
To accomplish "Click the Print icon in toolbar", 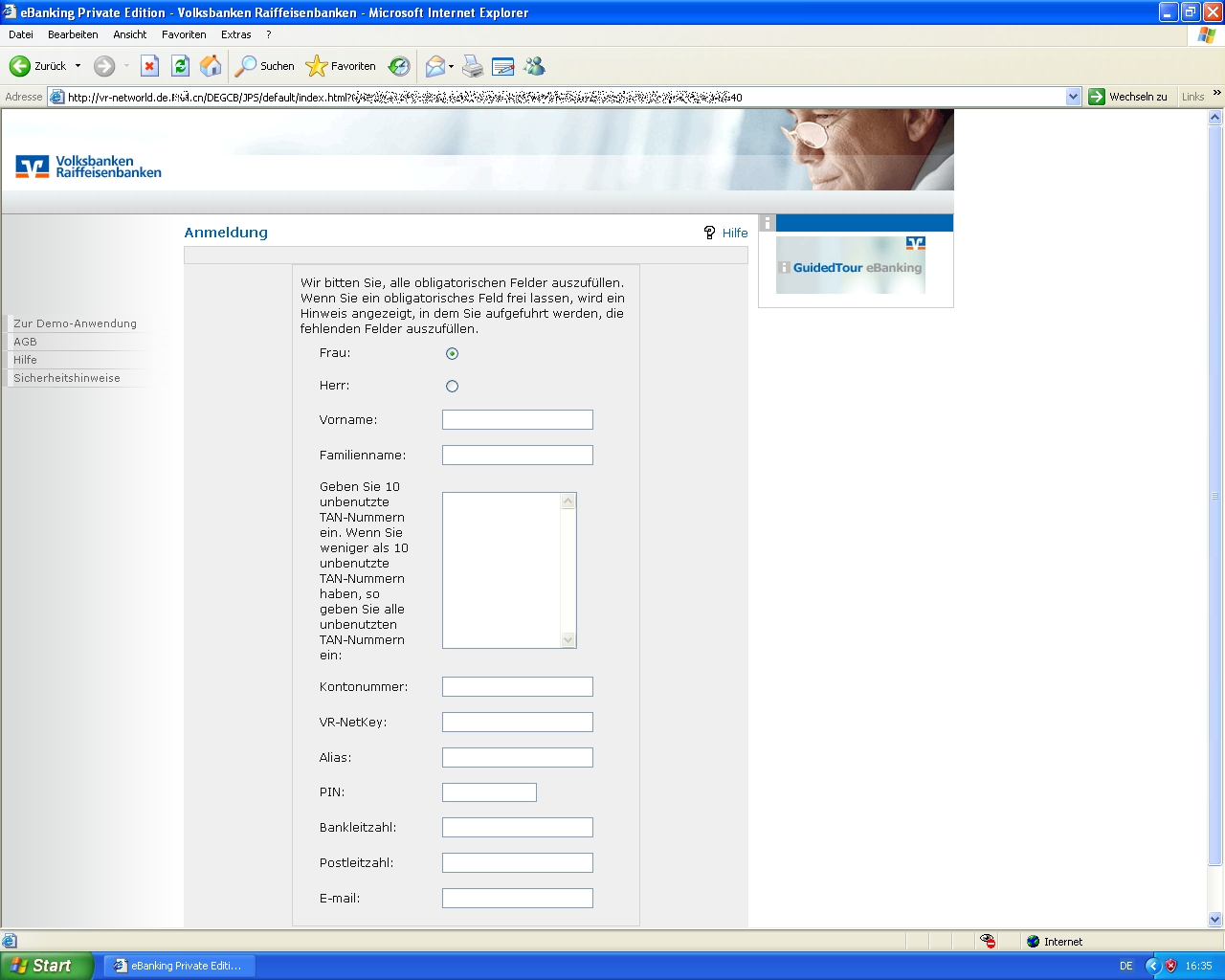I will tap(473, 66).
